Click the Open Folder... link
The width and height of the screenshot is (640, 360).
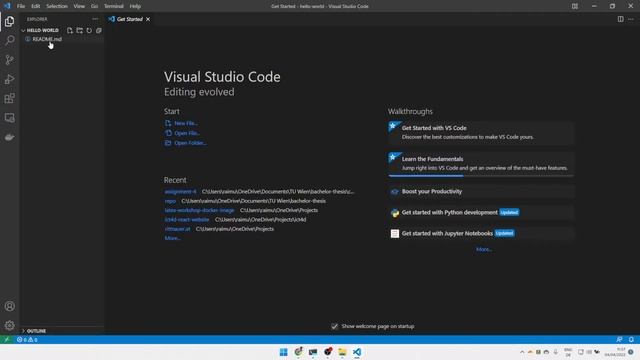tap(190, 143)
